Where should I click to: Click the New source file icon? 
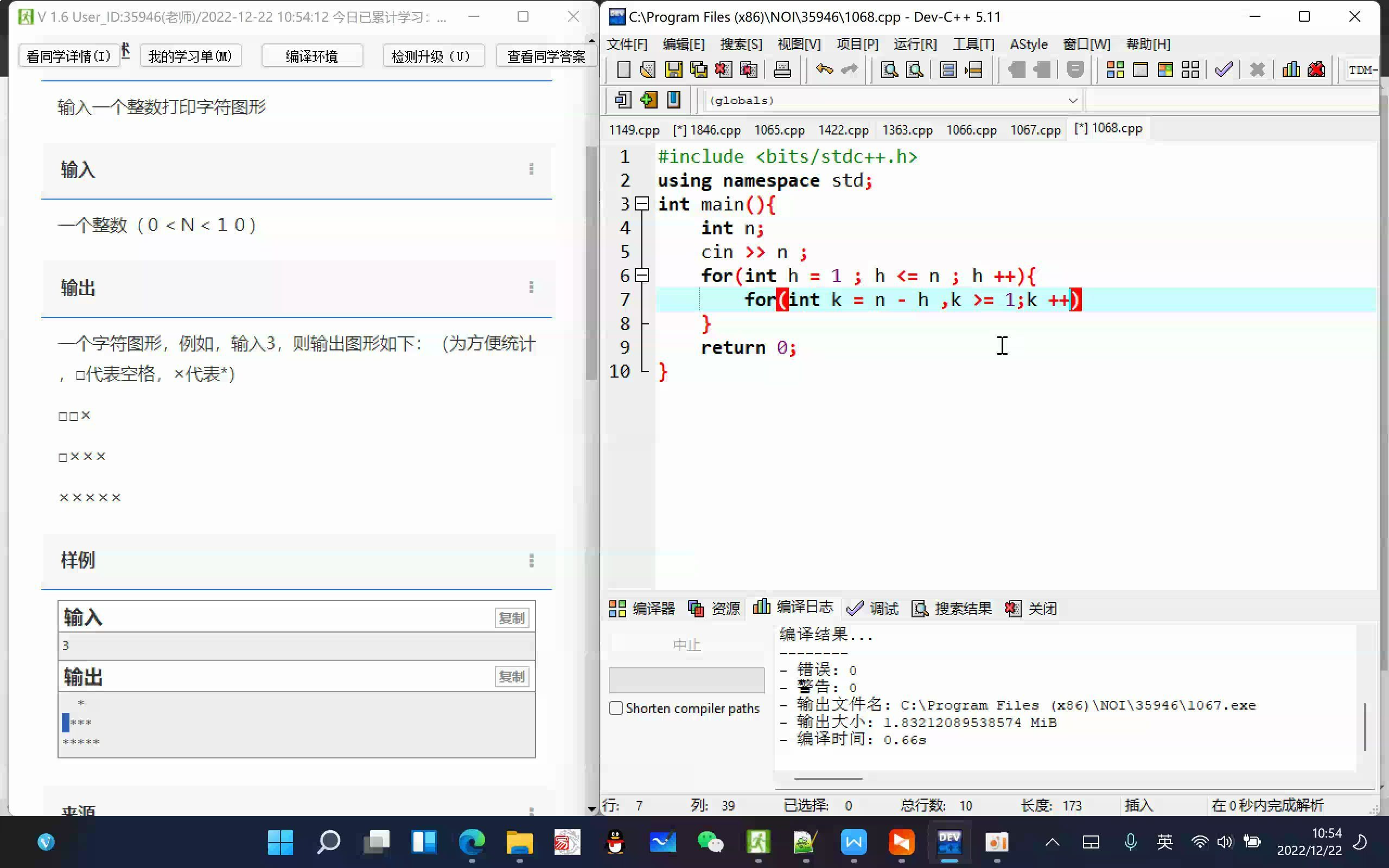pos(623,70)
